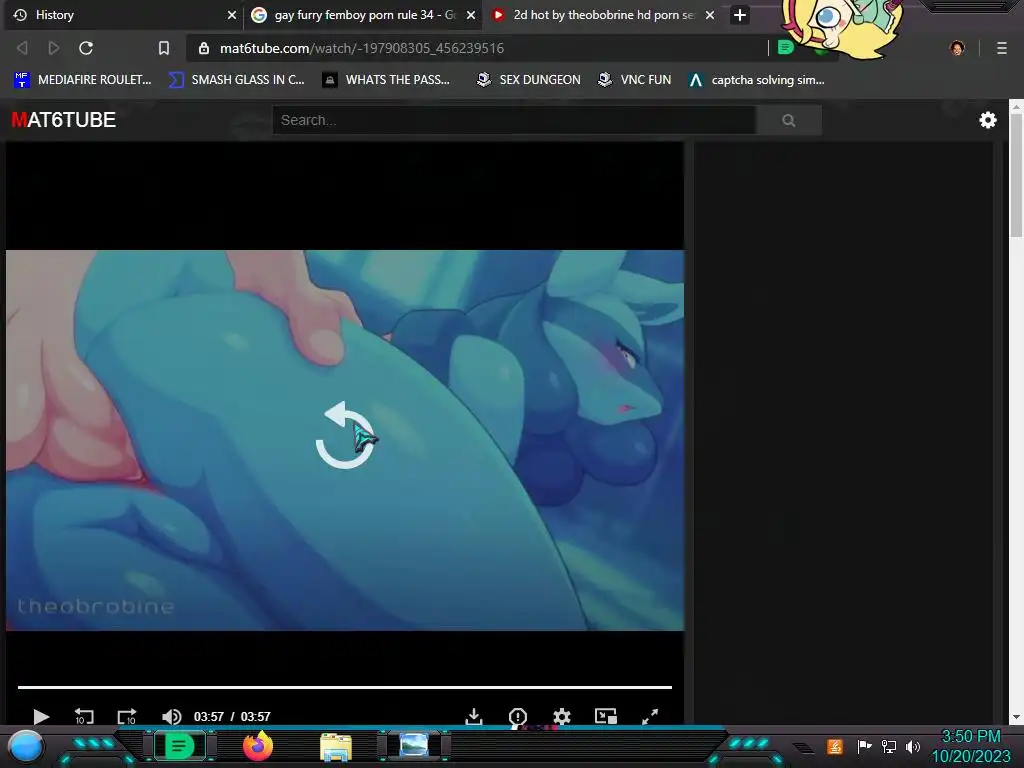Click the page scrollbar up arrow
The width and height of the screenshot is (1024, 768).
click(x=1016, y=106)
